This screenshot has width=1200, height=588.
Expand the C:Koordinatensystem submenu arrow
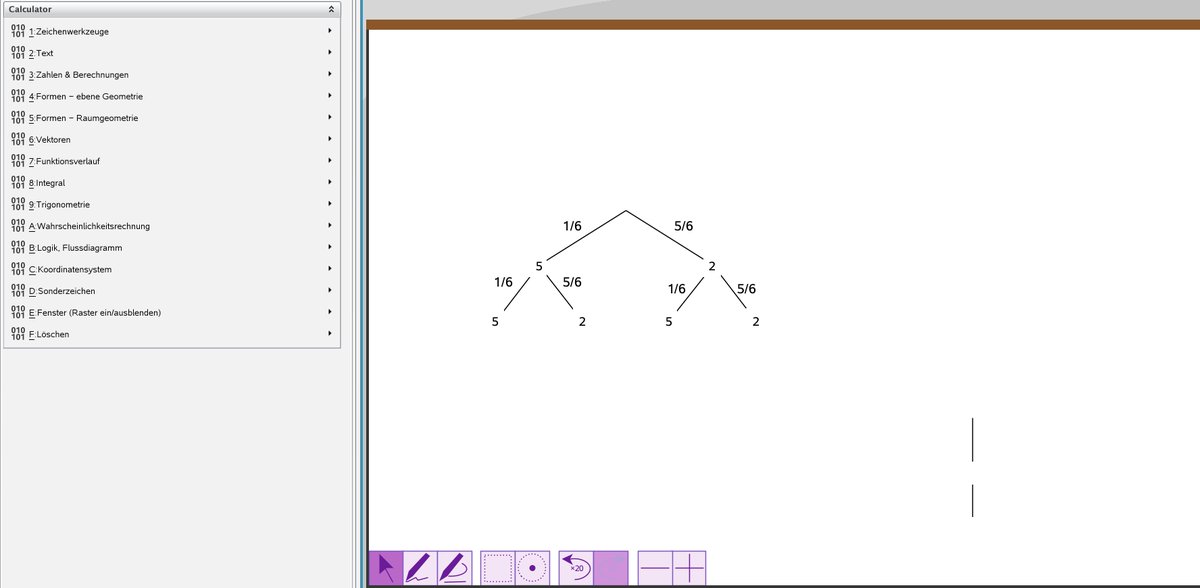330,269
